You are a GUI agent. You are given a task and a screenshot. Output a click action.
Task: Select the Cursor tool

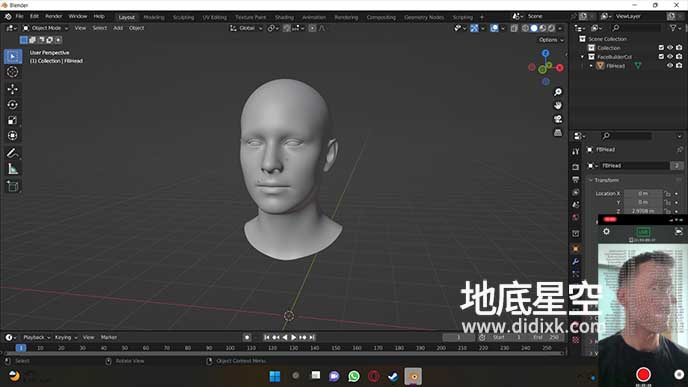(13, 72)
